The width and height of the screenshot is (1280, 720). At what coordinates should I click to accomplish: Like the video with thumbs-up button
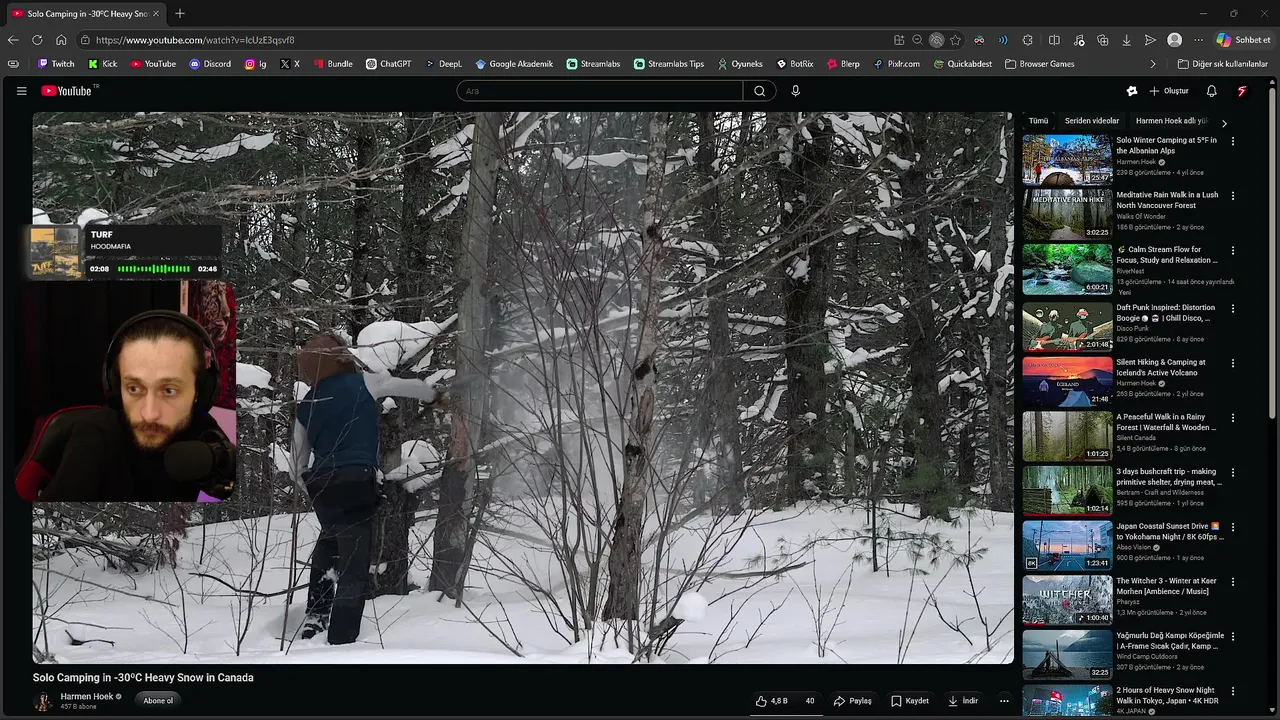click(772, 701)
